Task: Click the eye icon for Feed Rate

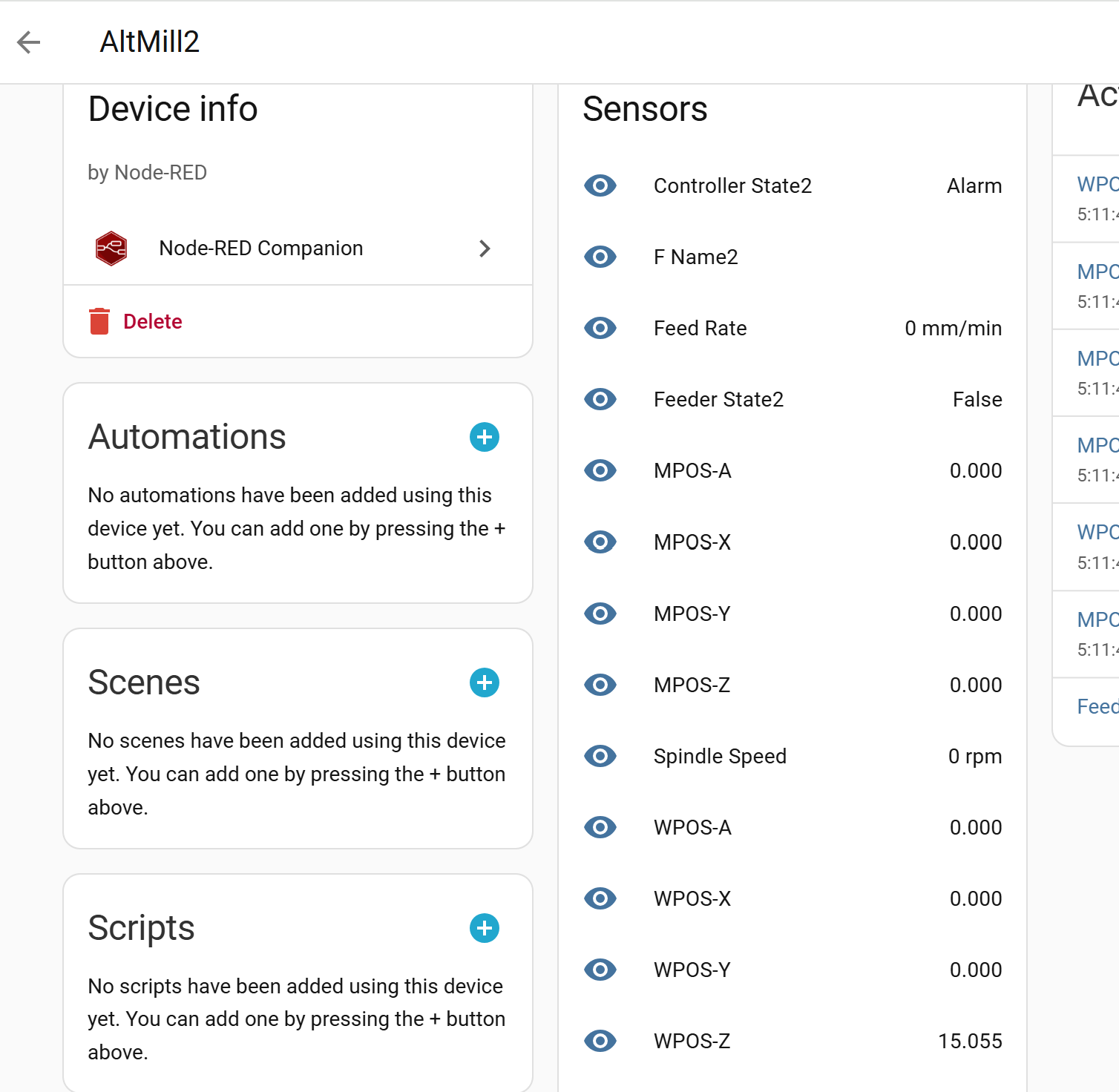Action: (600, 328)
